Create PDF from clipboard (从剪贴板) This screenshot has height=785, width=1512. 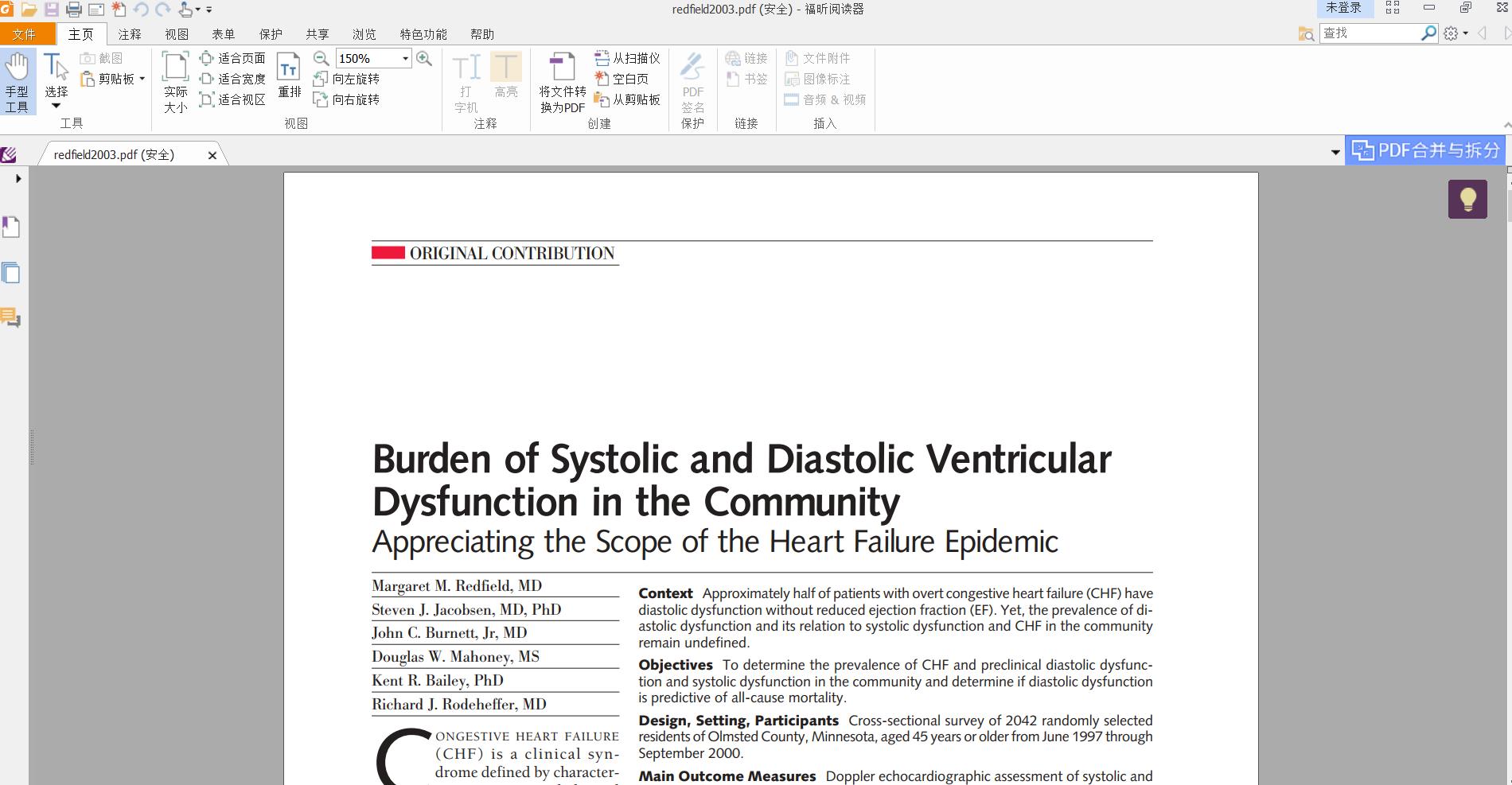click(628, 99)
